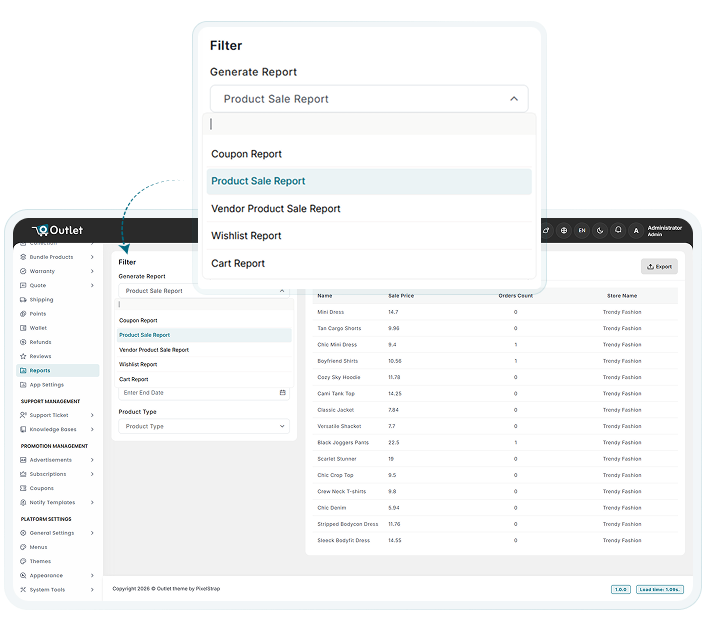This screenshot has height=630, width=706.
Task: Click the Wallet sidebar icon
Action: (23, 328)
